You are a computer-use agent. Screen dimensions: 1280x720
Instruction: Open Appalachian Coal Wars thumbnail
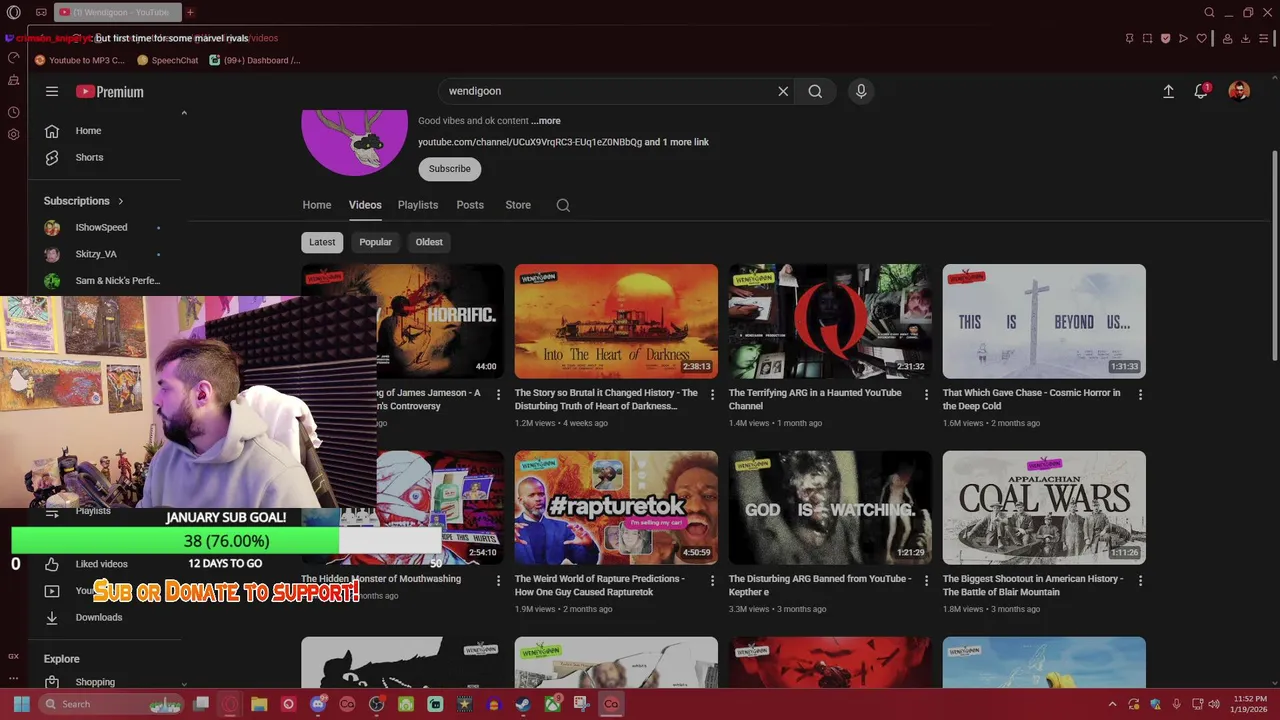coord(1044,507)
